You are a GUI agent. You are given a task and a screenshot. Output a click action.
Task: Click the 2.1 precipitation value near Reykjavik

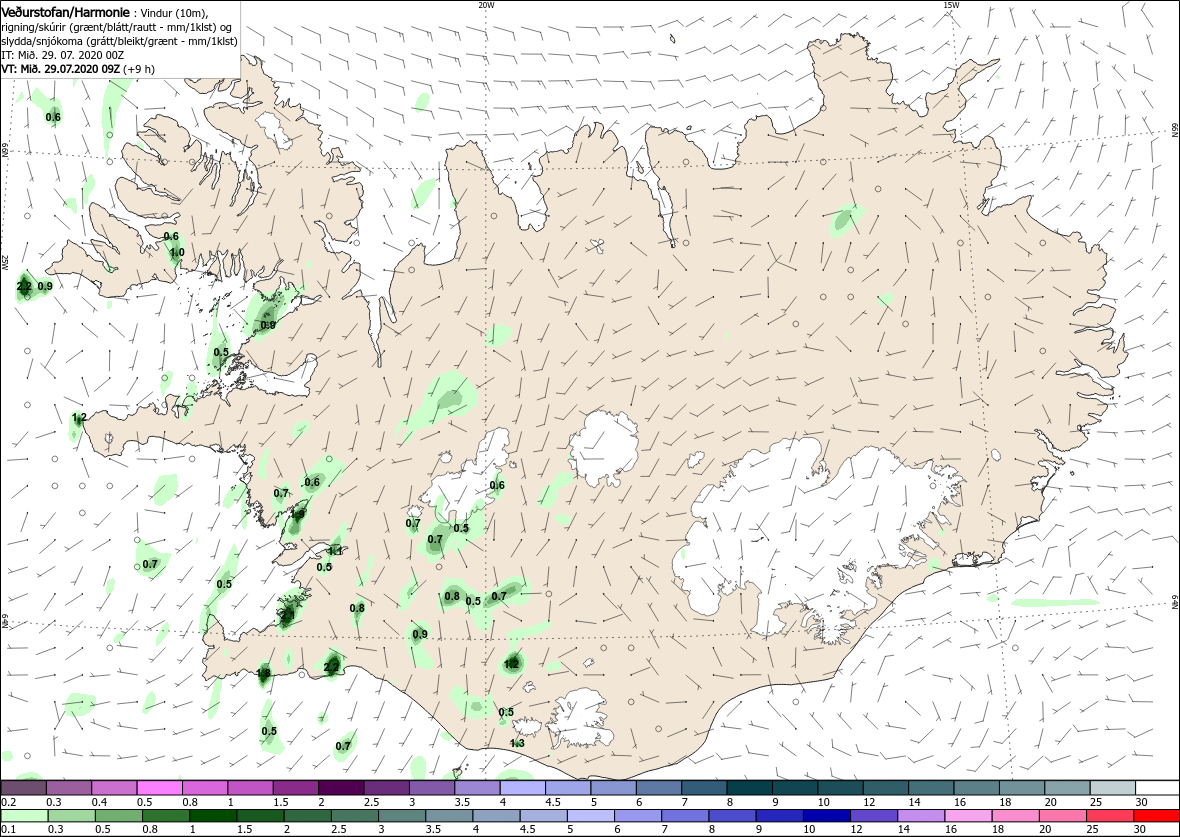pyautogui.click(x=287, y=615)
